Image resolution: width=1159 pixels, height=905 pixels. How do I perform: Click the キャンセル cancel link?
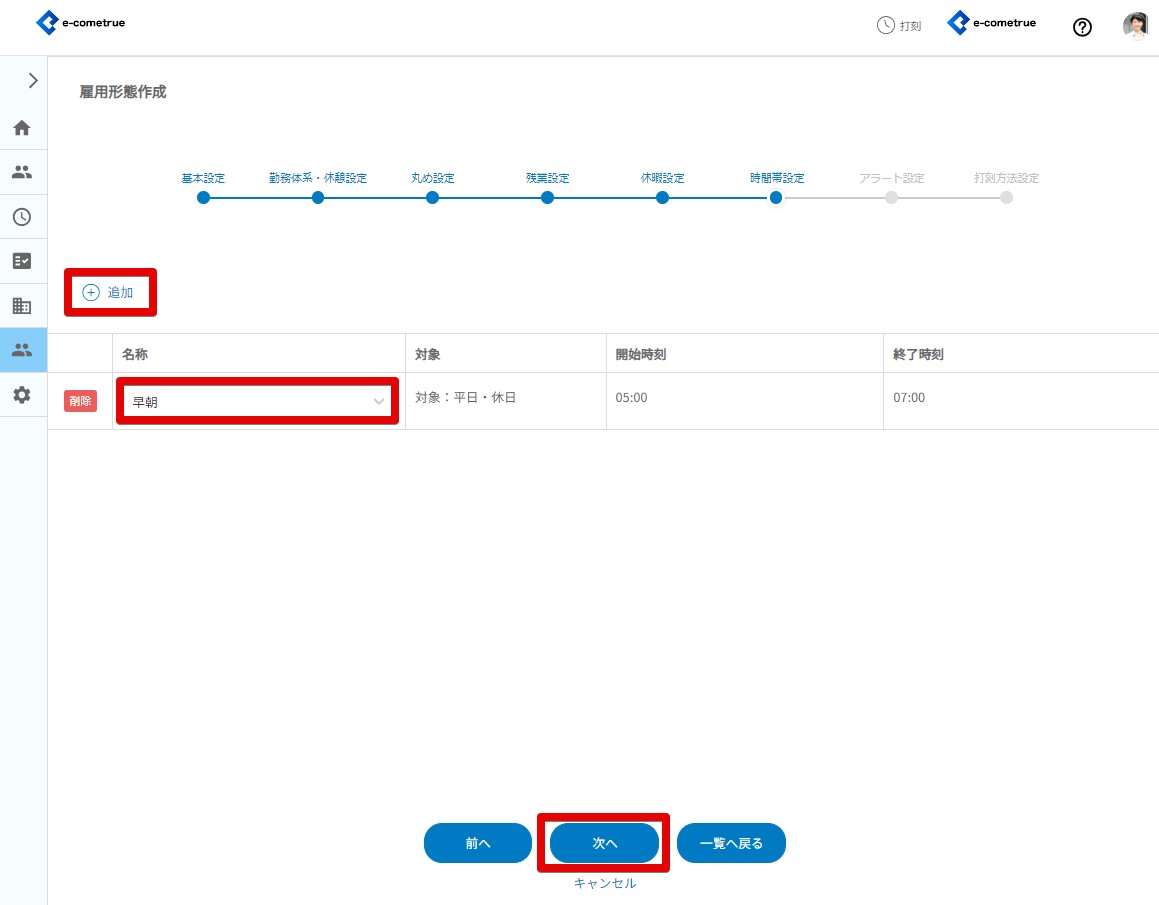[604, 884]
